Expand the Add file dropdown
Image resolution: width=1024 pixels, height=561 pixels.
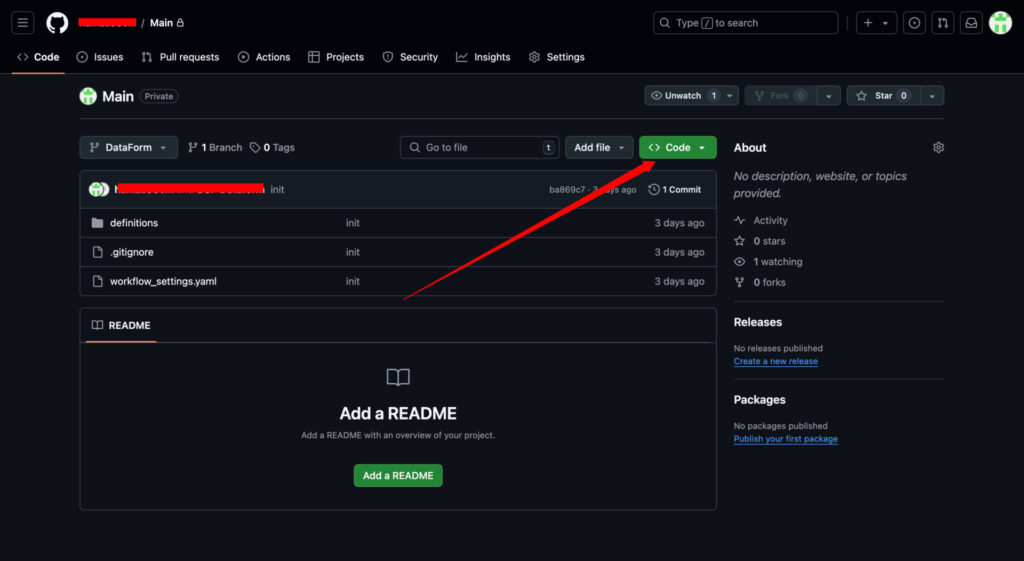click(x=599, y=148)
